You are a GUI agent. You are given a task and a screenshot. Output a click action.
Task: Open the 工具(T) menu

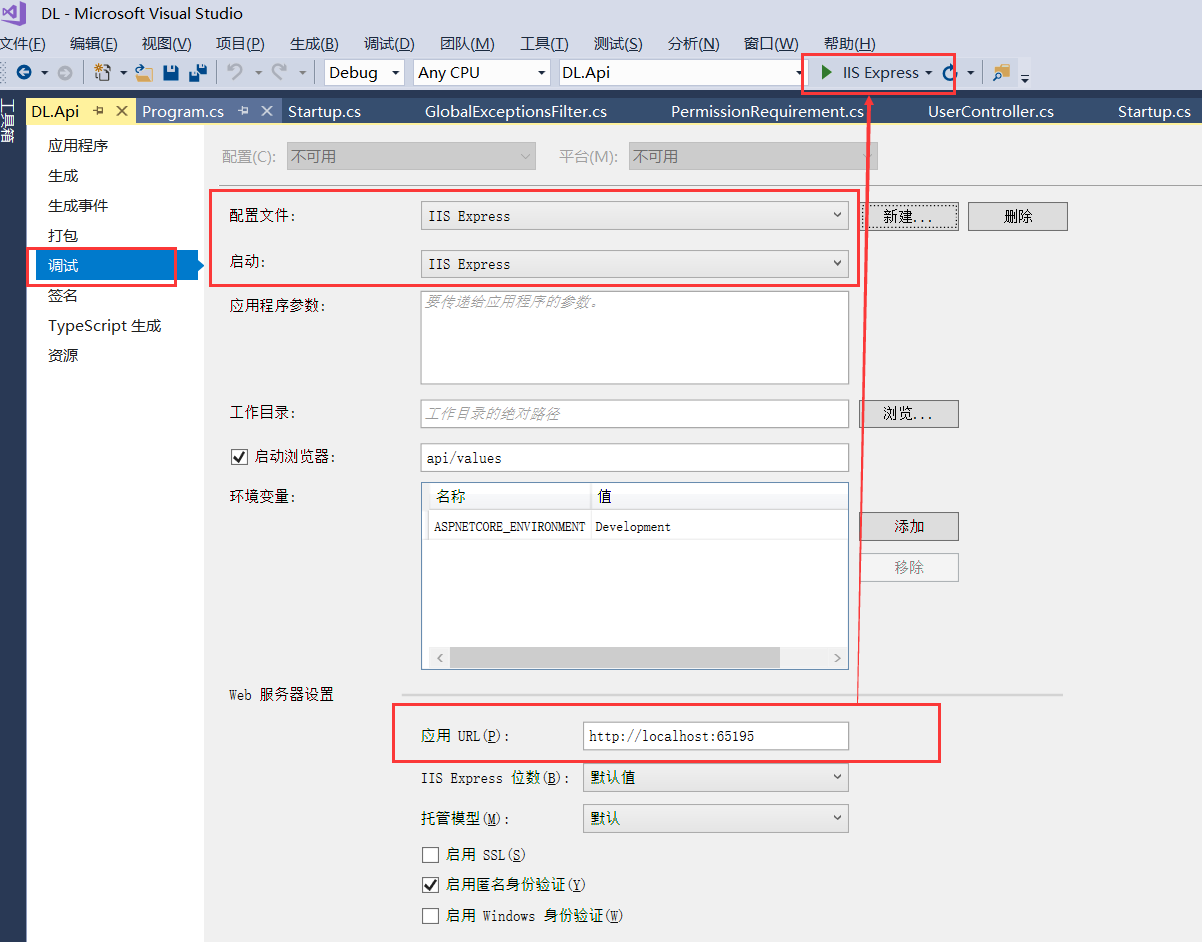tap(544, 43)
